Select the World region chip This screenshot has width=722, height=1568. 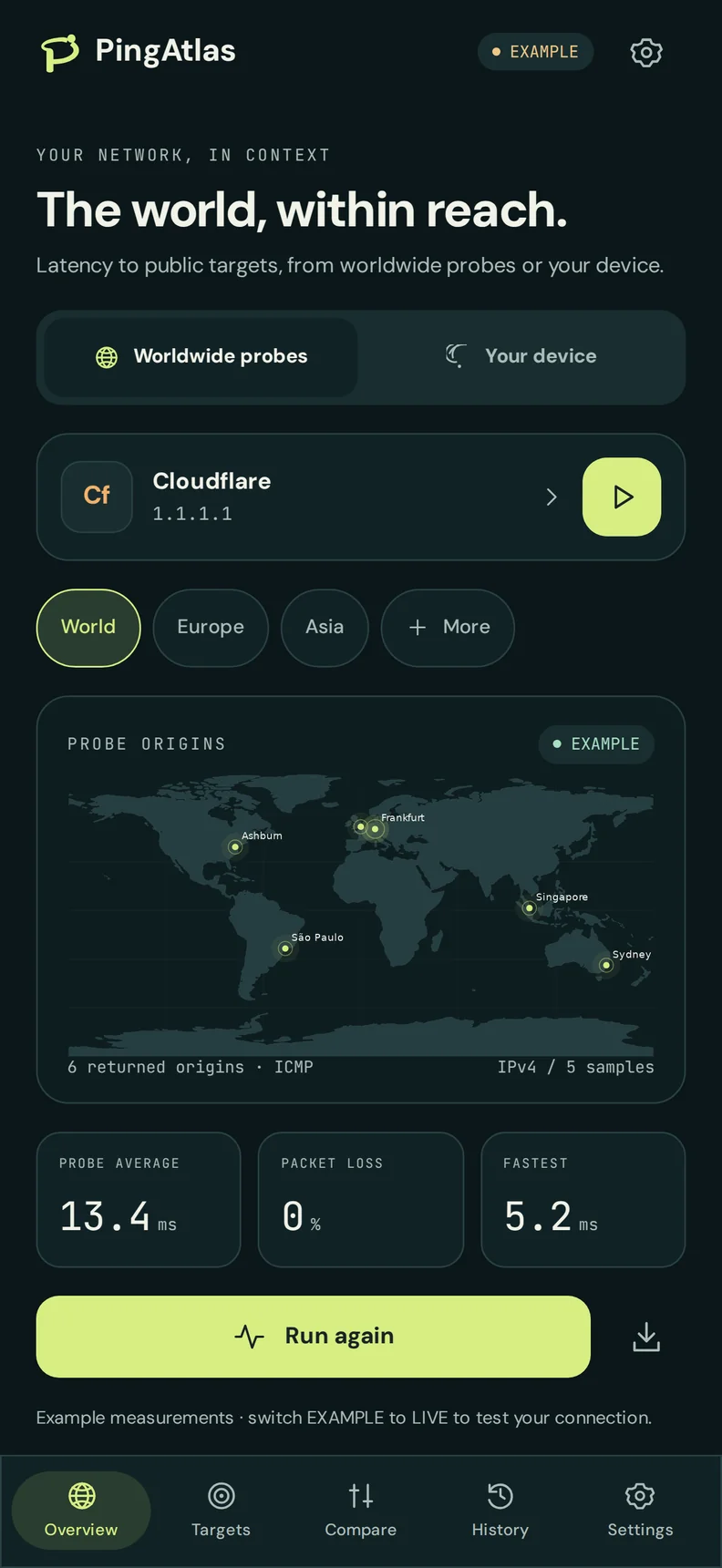coord(88,628)
